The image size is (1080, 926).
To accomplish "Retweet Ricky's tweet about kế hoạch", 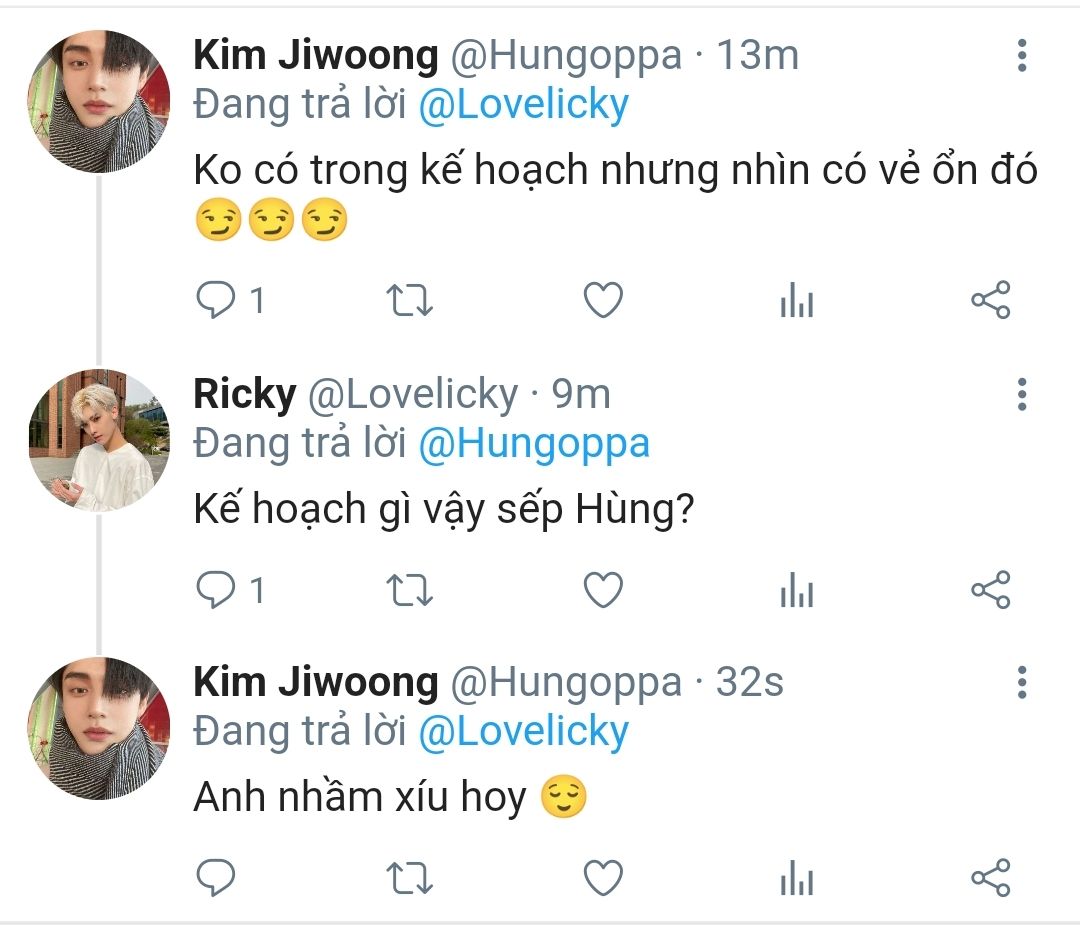I will 409,590.
